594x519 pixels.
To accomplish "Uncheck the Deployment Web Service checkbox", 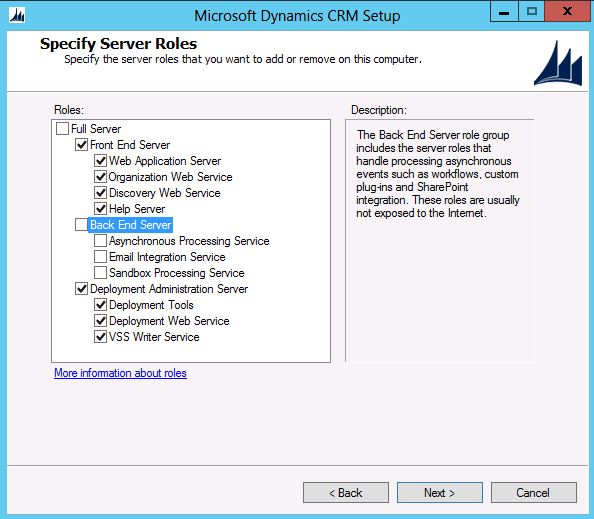I will 100,320.
